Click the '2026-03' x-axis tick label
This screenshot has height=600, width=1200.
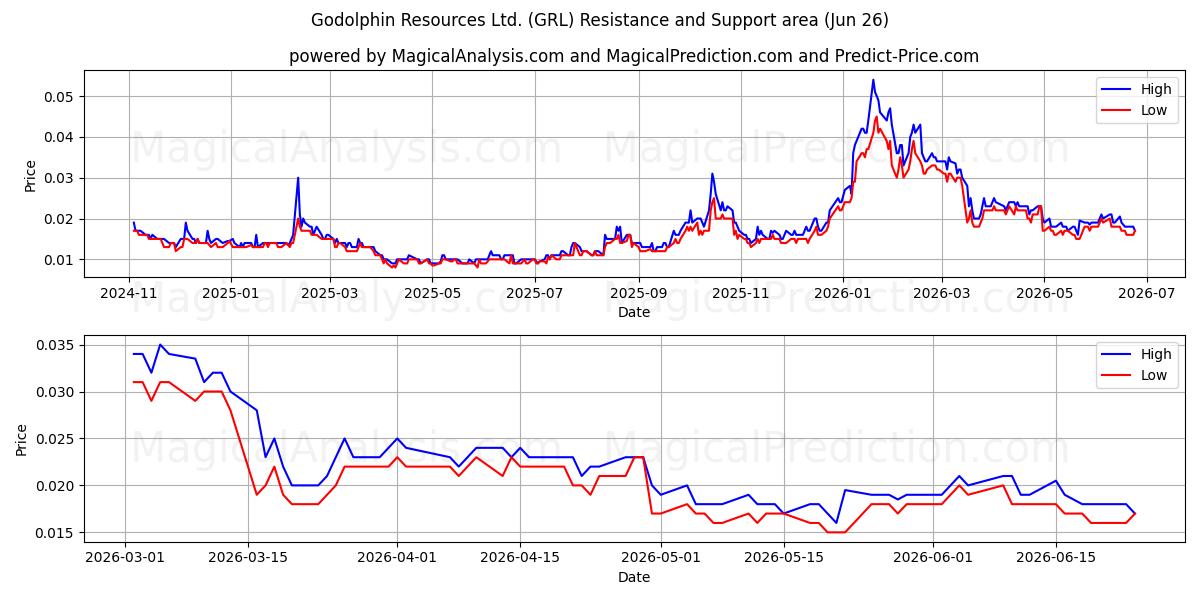tap(940, 293)
